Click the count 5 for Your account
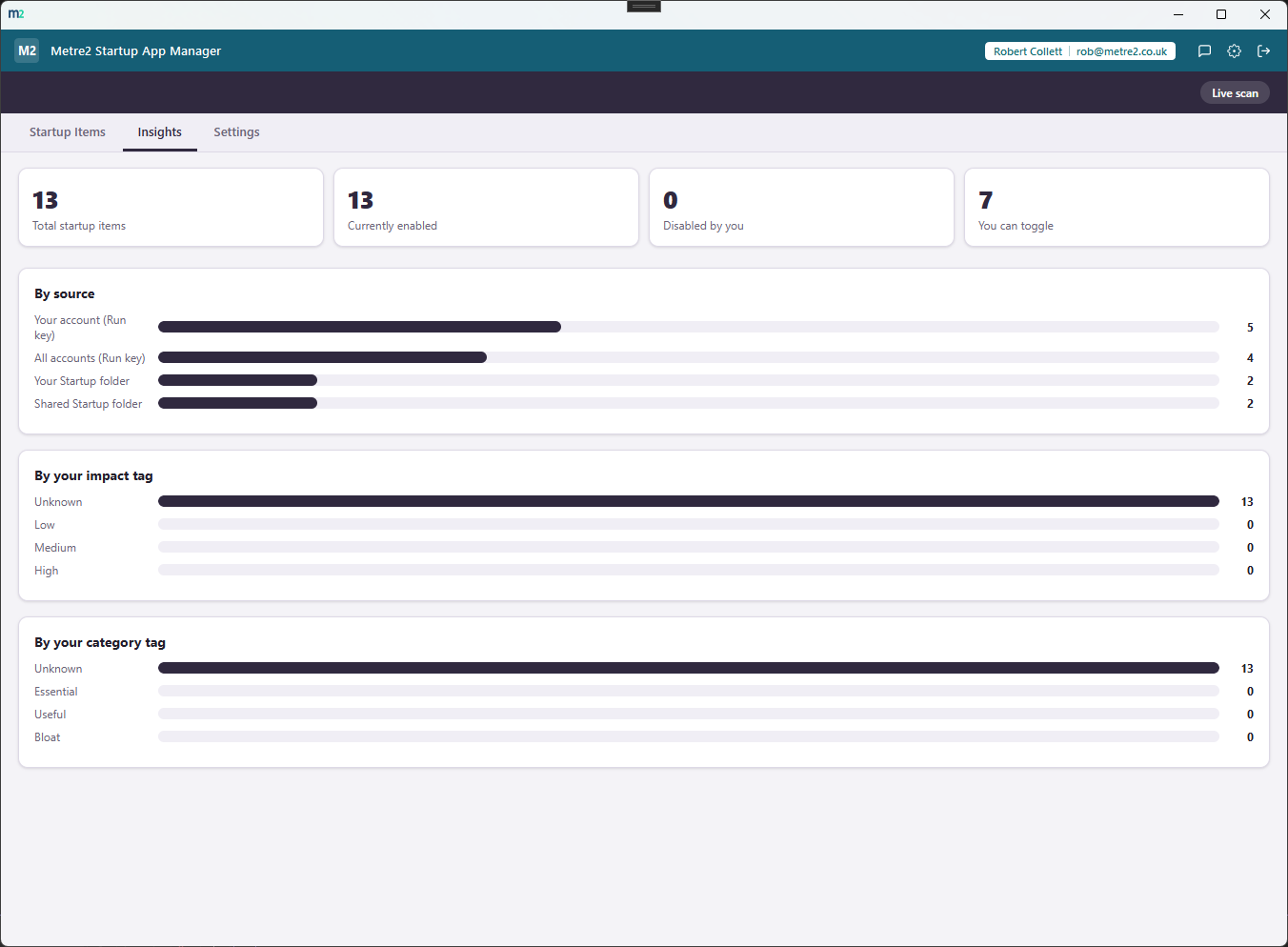 click(1250, 328)
